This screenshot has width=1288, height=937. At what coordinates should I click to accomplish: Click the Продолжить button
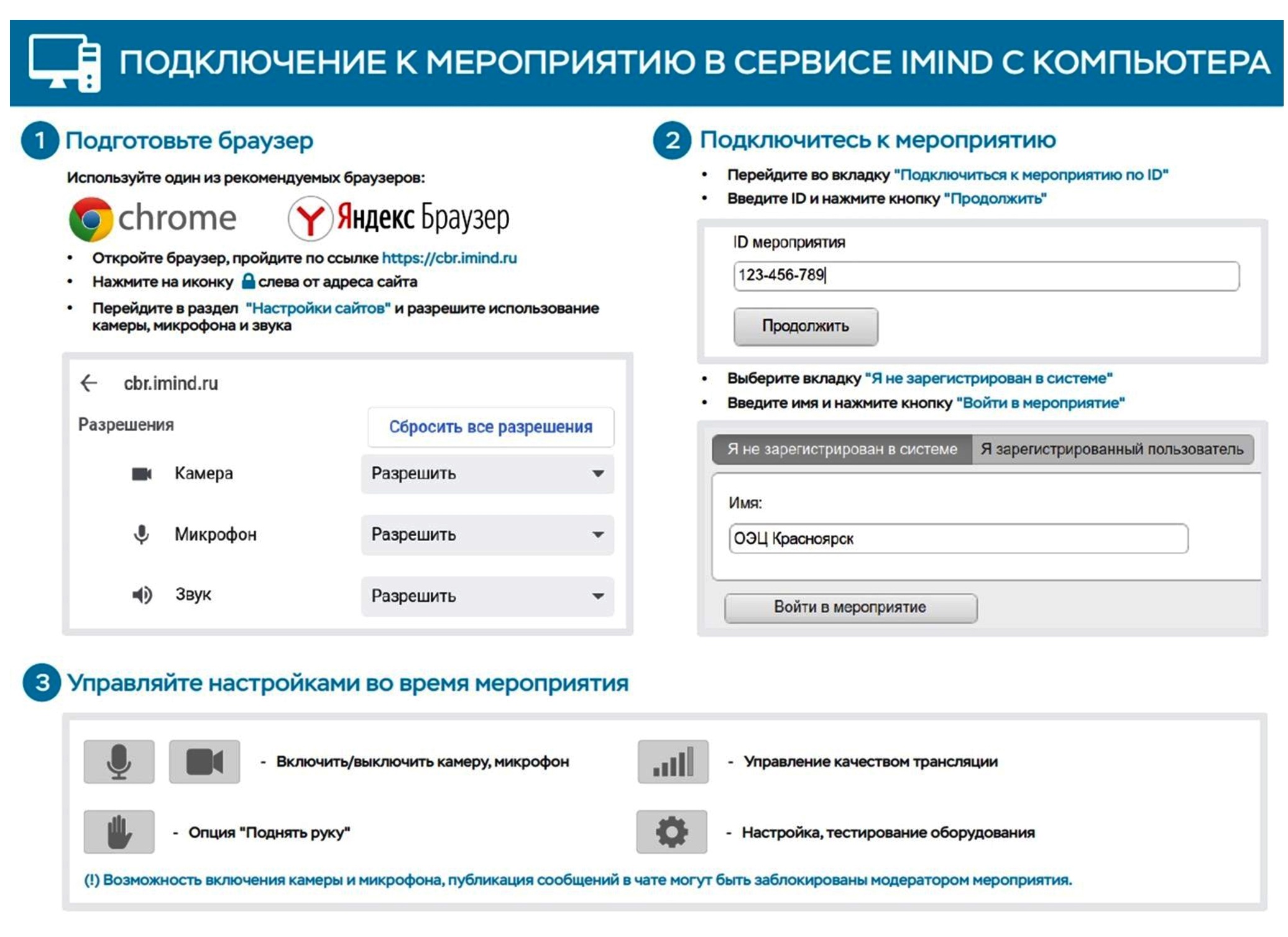(806, 326)
